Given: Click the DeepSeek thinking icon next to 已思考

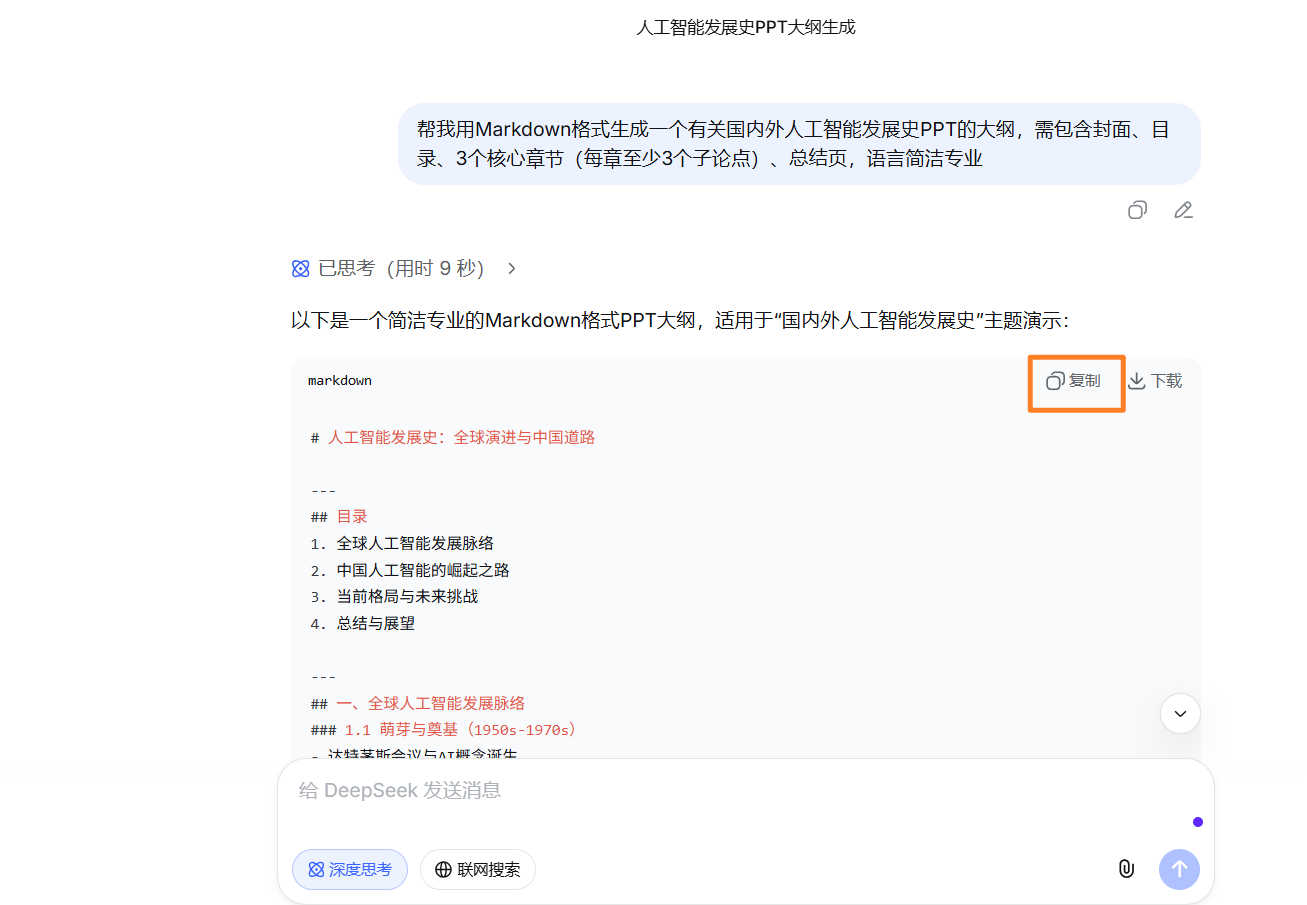Looking at the screenshot, I should 300,268.
